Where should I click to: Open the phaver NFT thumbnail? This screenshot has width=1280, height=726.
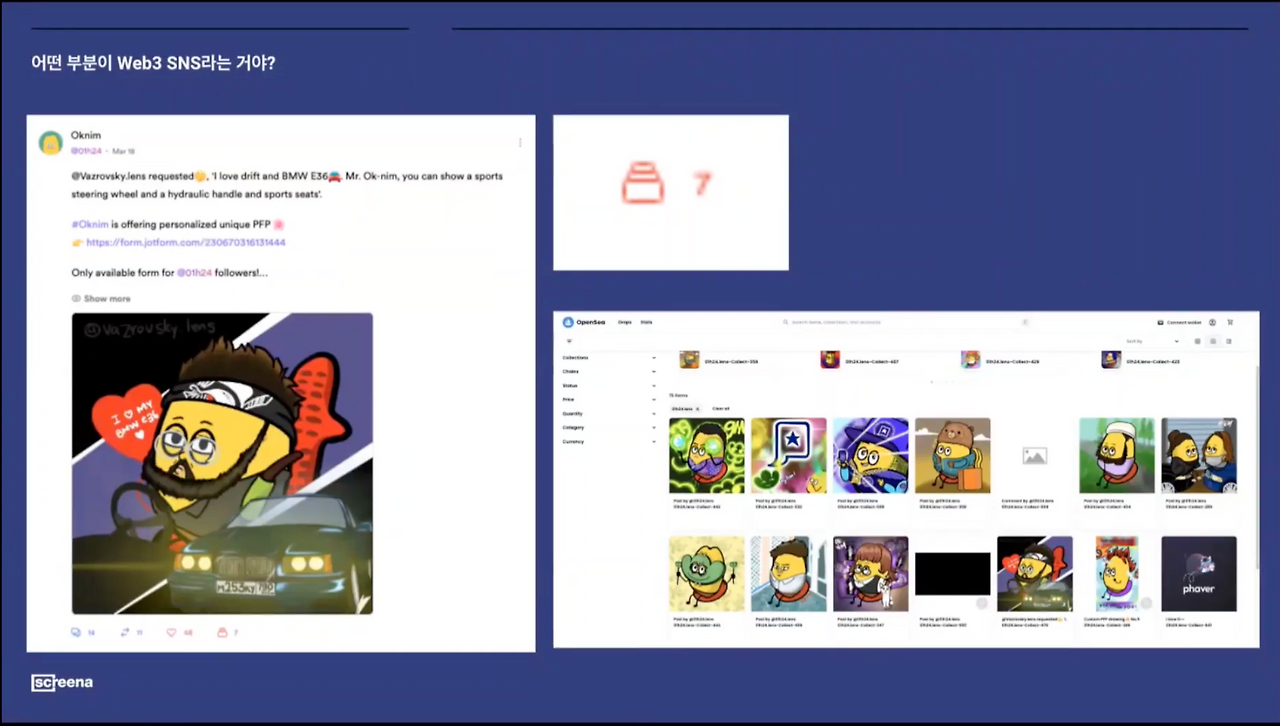[1199, 574]
